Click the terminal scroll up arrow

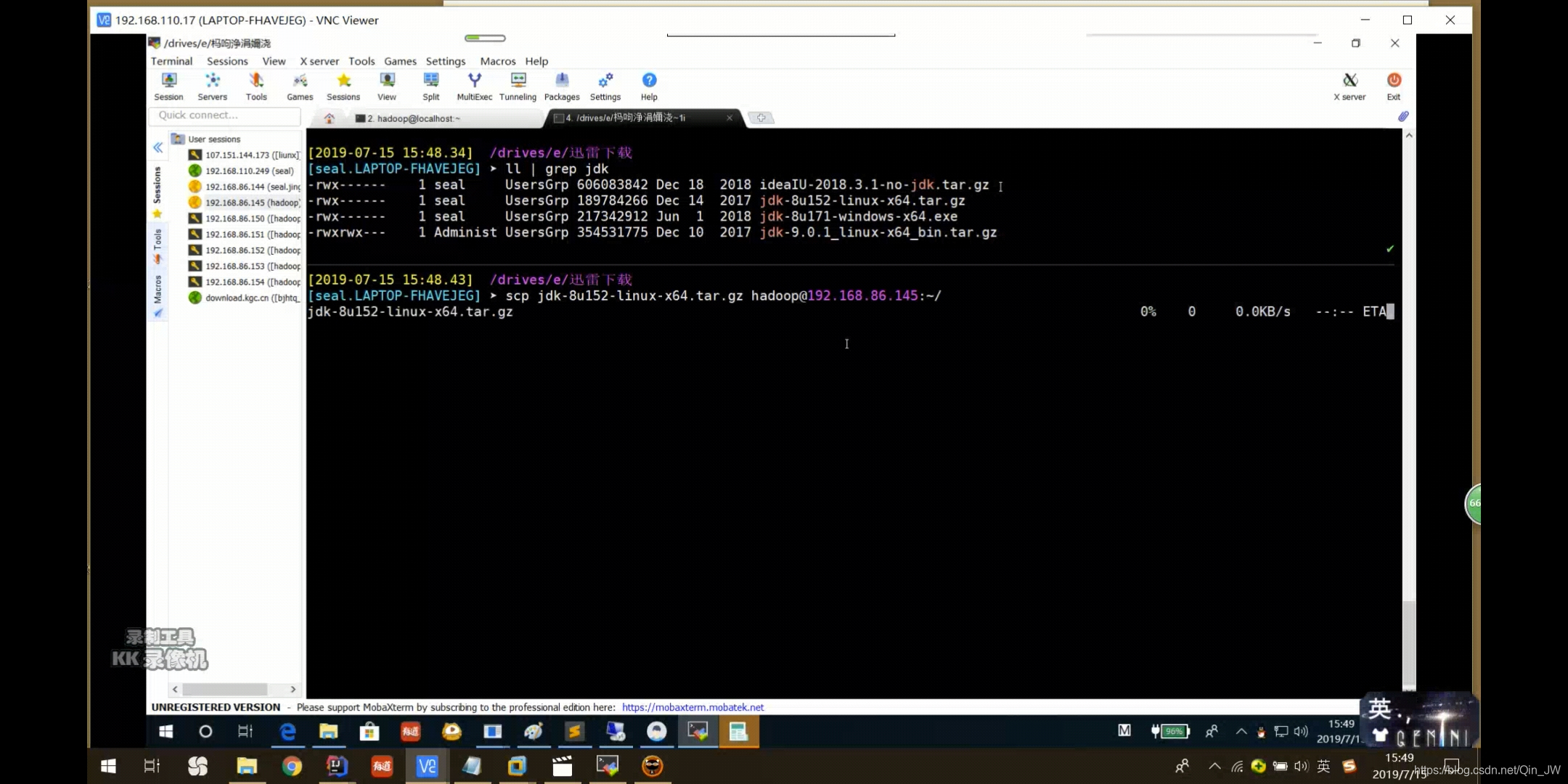pos(1409,136)
